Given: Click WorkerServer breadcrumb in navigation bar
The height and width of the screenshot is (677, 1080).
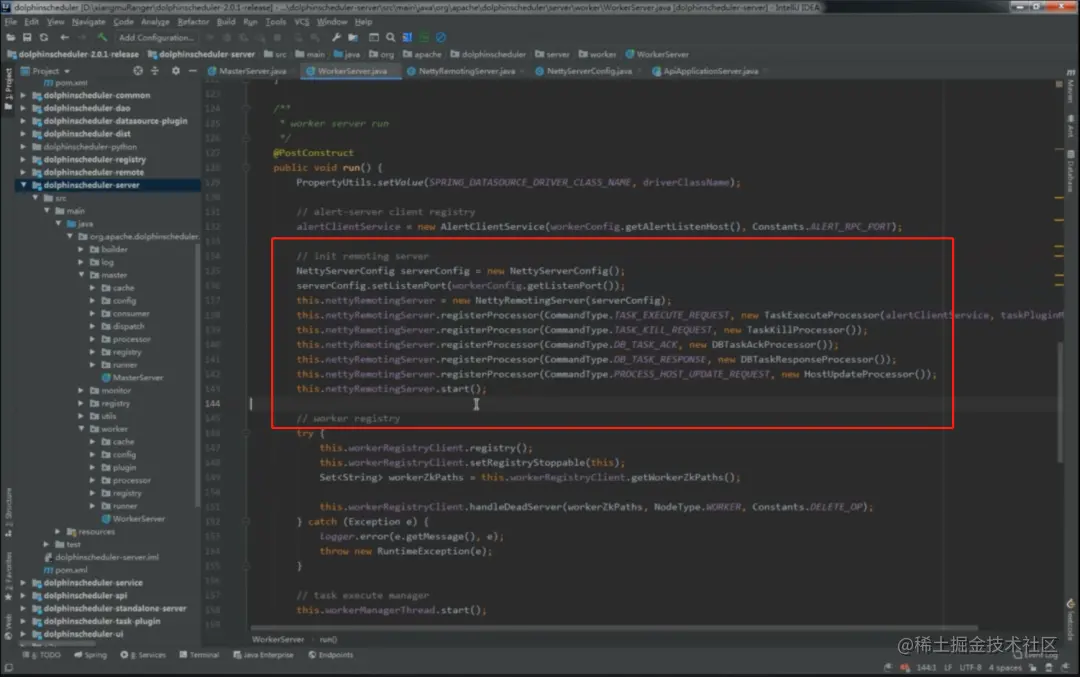Looking at the screenshot, I should click(657, 54).
